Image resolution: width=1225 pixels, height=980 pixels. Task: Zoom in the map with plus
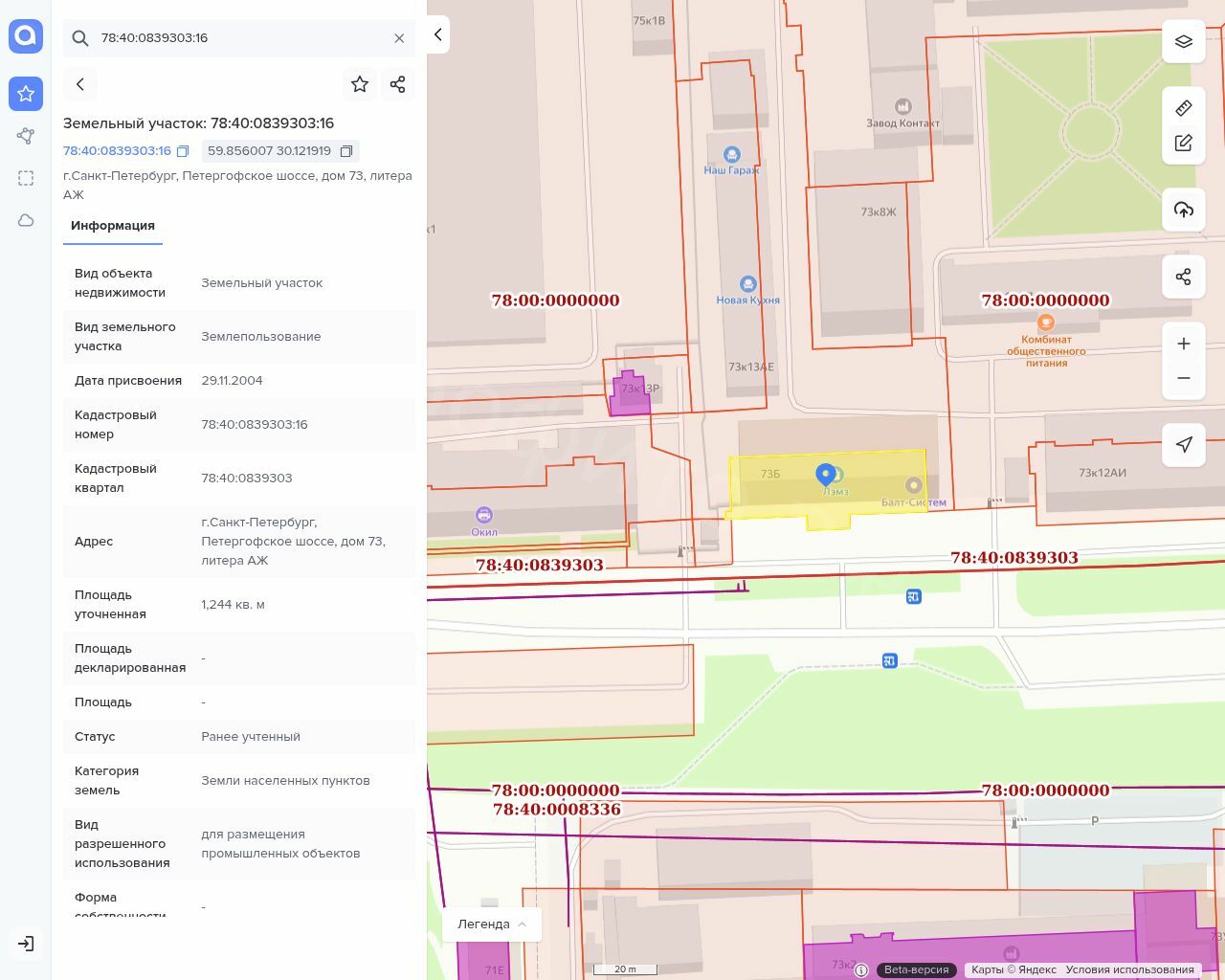(1183, 344)
